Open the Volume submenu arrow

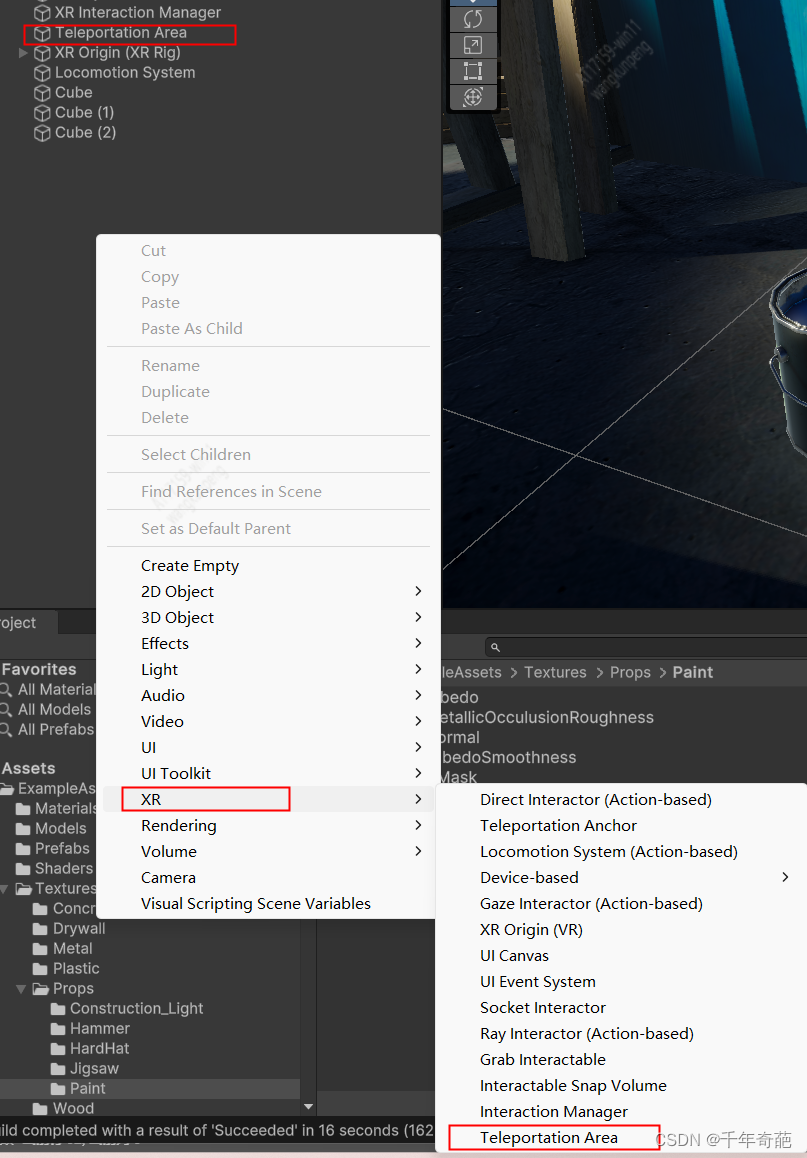418,851
